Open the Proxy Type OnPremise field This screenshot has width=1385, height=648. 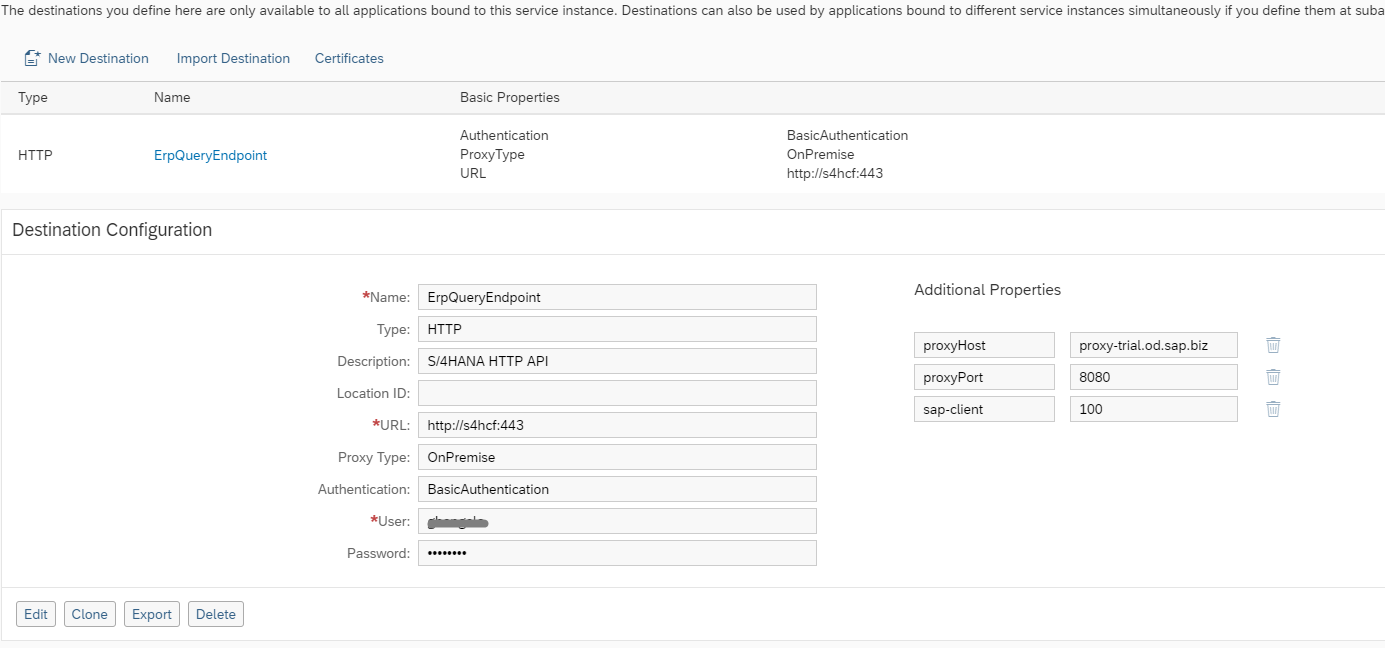point(617,457)
